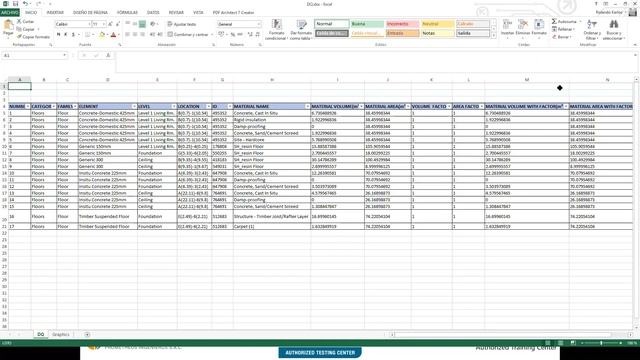Apply the Notas cell style

438,33
